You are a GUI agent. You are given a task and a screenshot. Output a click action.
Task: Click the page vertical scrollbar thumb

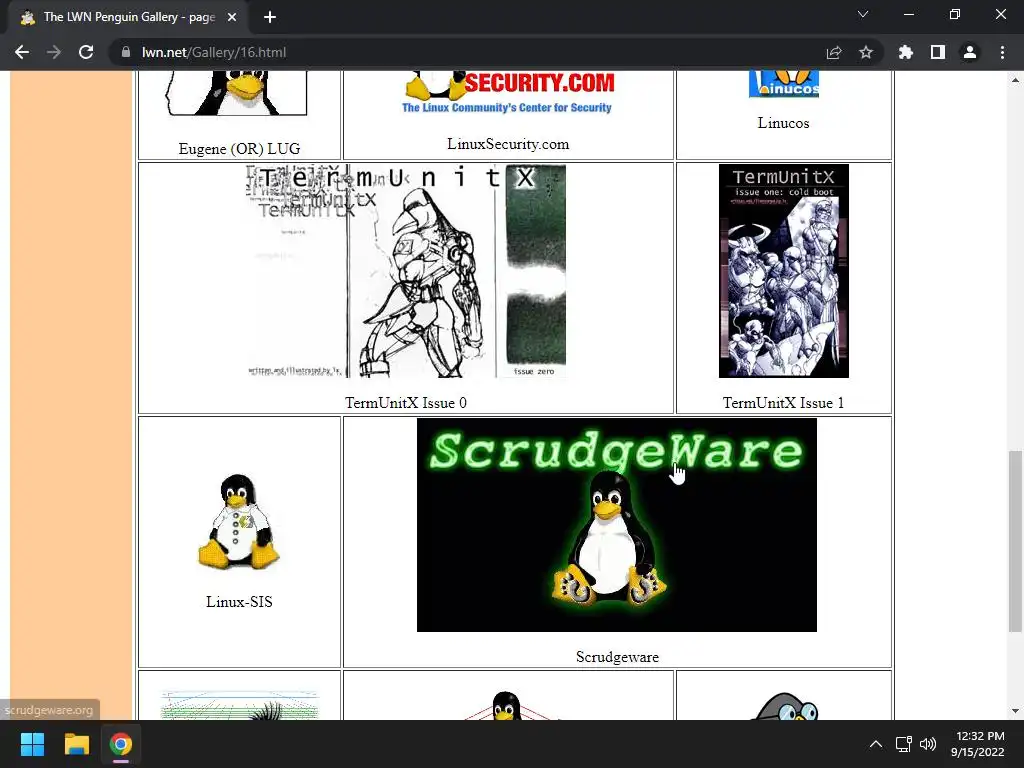click(1015, 541)
